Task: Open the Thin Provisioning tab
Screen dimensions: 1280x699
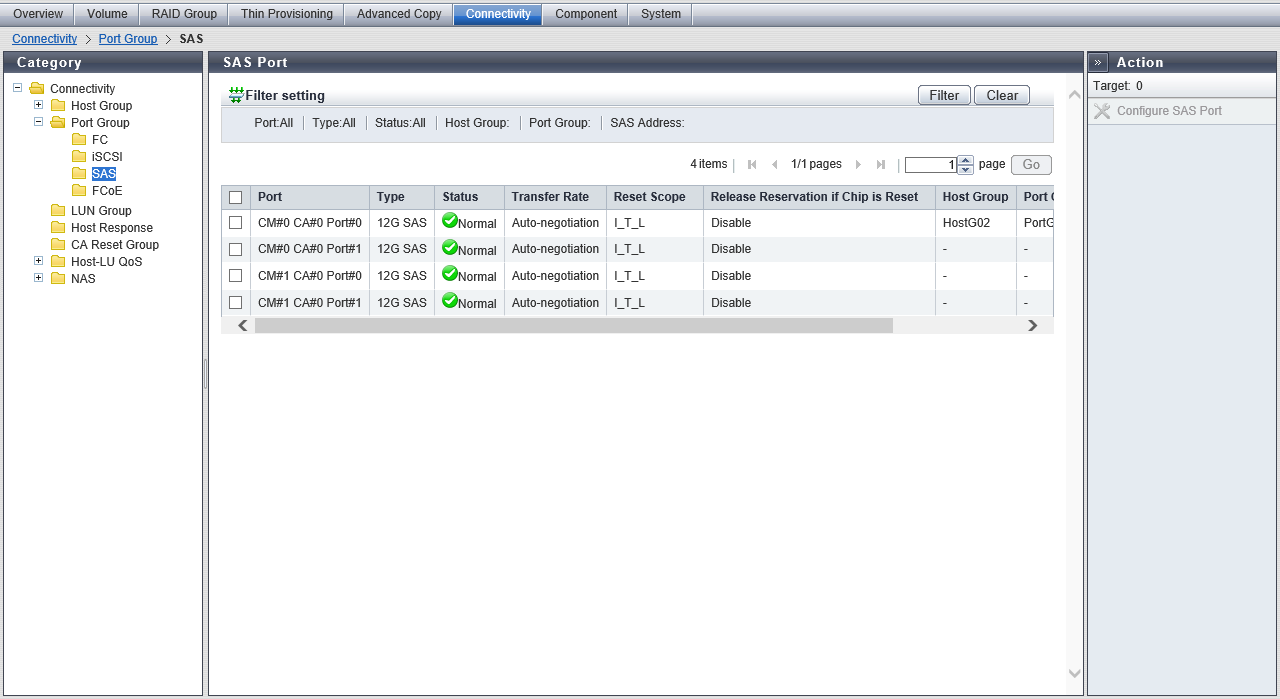Action: tap(286, 14)
